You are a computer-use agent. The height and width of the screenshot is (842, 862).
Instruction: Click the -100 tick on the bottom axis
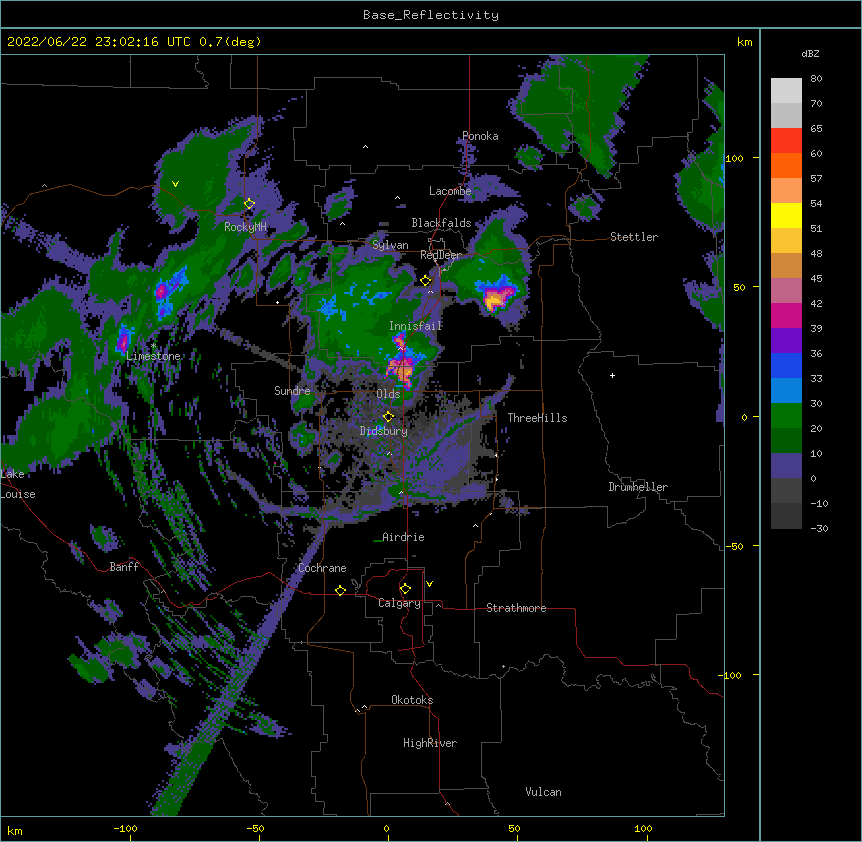(125, 828)
